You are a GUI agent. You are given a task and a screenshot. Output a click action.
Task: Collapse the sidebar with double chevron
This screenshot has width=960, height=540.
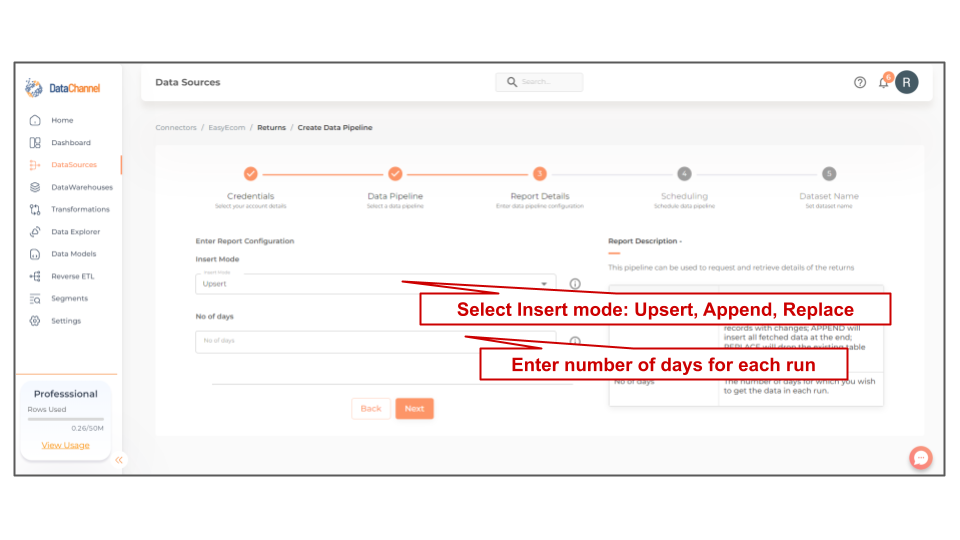click(x=119, y=460)
